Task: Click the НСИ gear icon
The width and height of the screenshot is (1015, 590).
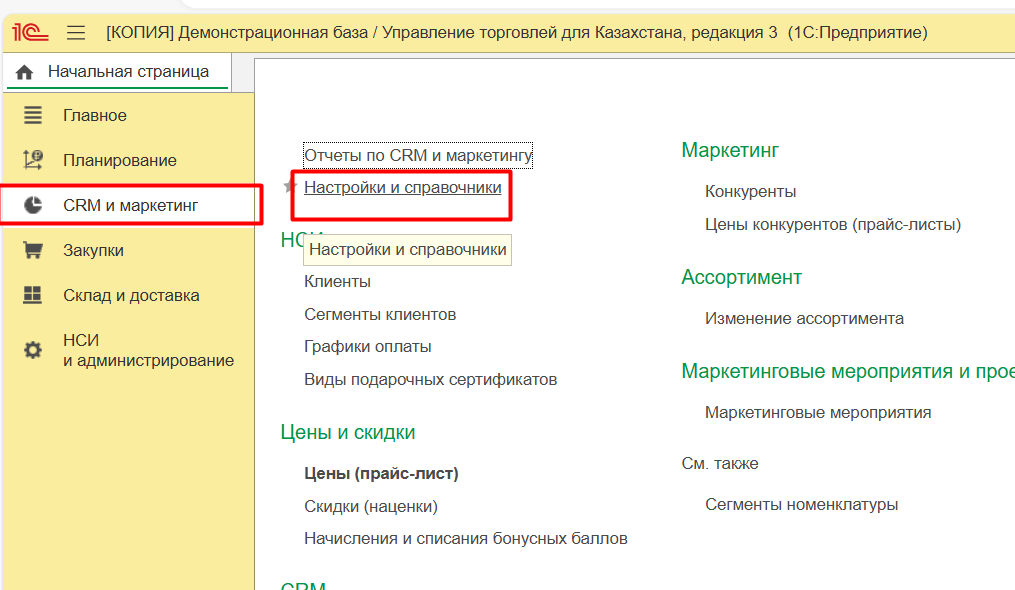Action: (33, 350)
